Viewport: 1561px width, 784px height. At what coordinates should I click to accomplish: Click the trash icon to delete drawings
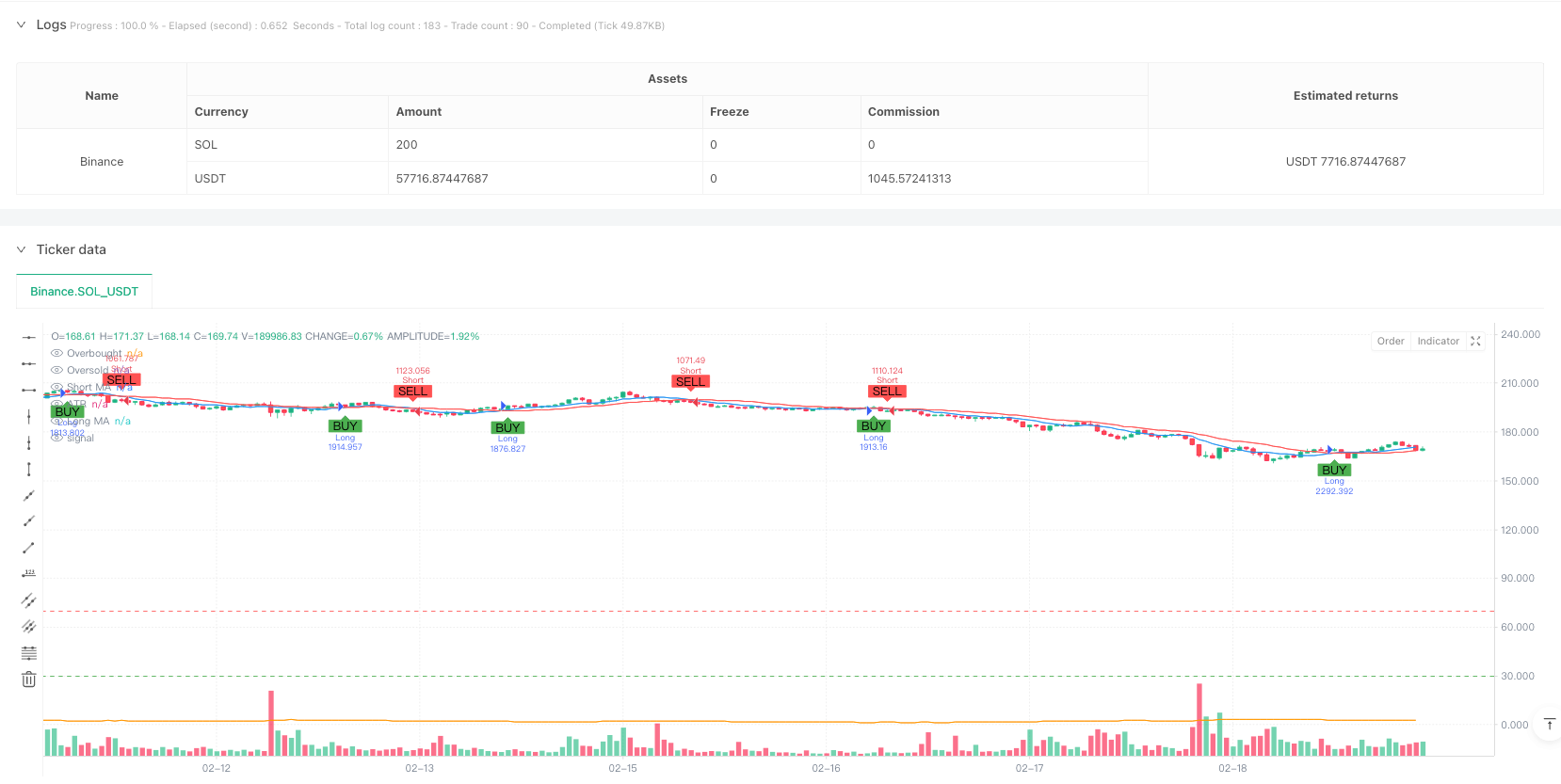[x=29, y=680]
